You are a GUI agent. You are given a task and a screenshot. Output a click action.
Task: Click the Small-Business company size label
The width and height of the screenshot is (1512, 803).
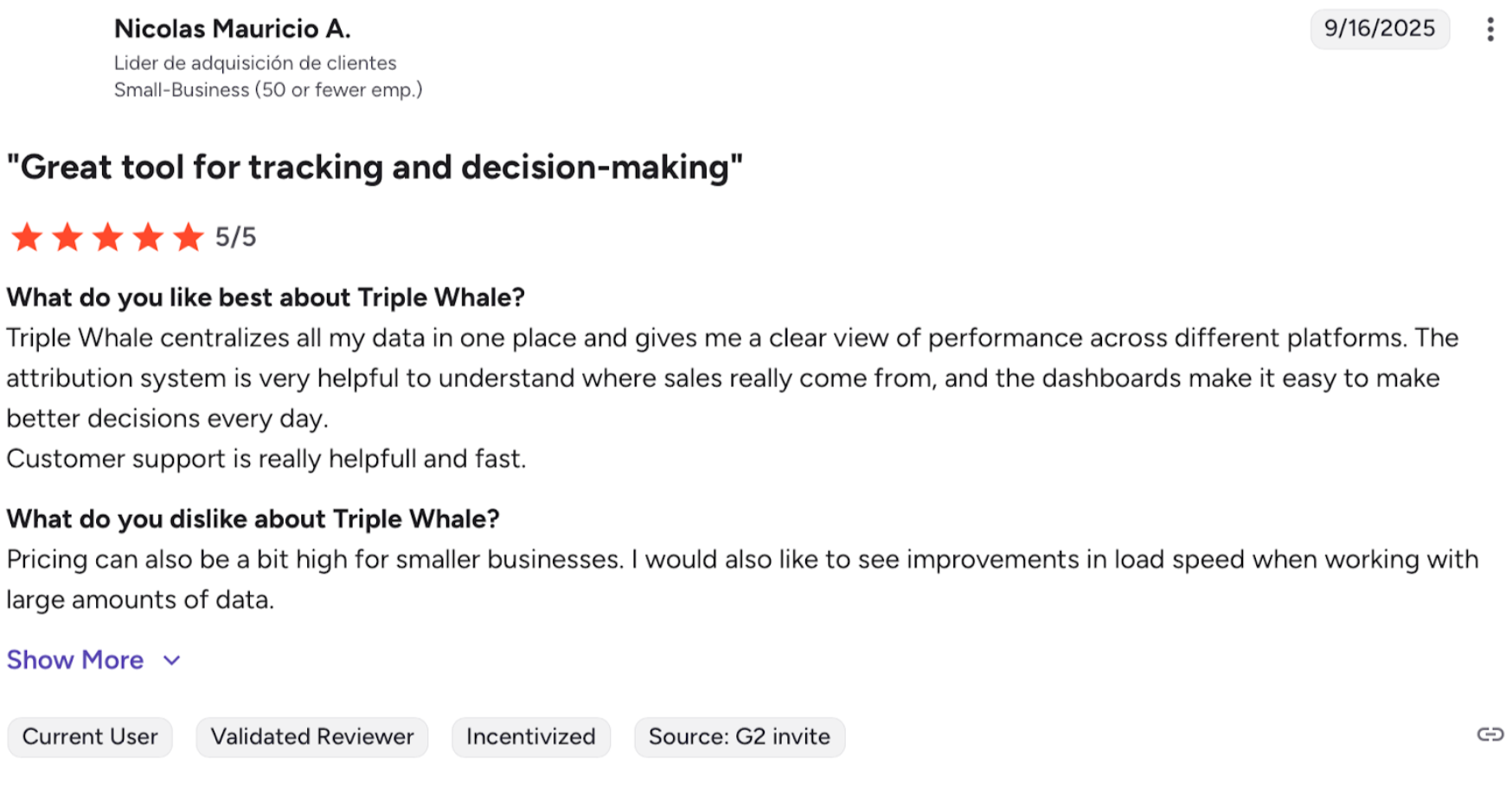268,90
